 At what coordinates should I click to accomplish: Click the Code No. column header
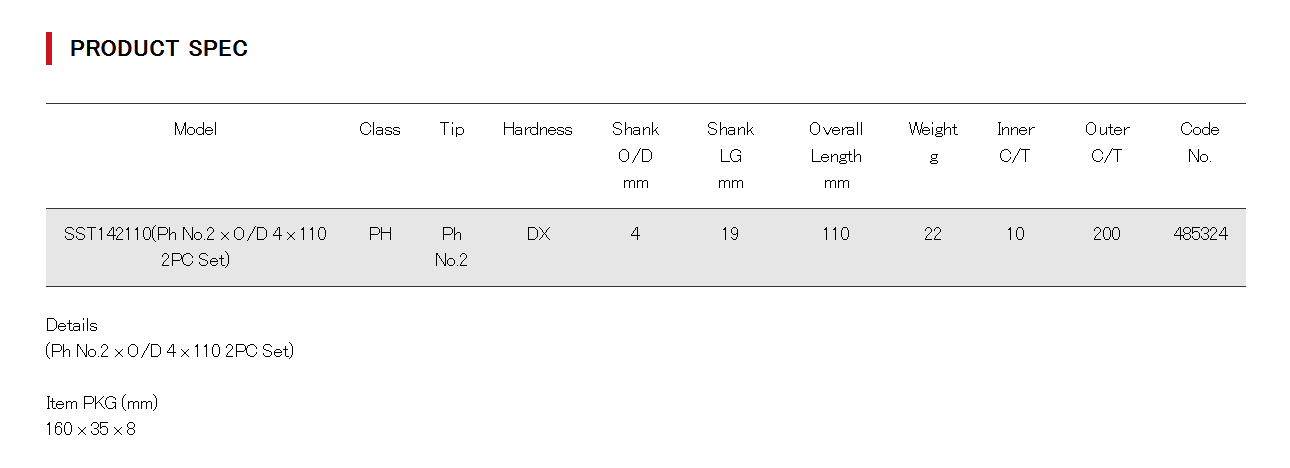tap(1200, 142)
